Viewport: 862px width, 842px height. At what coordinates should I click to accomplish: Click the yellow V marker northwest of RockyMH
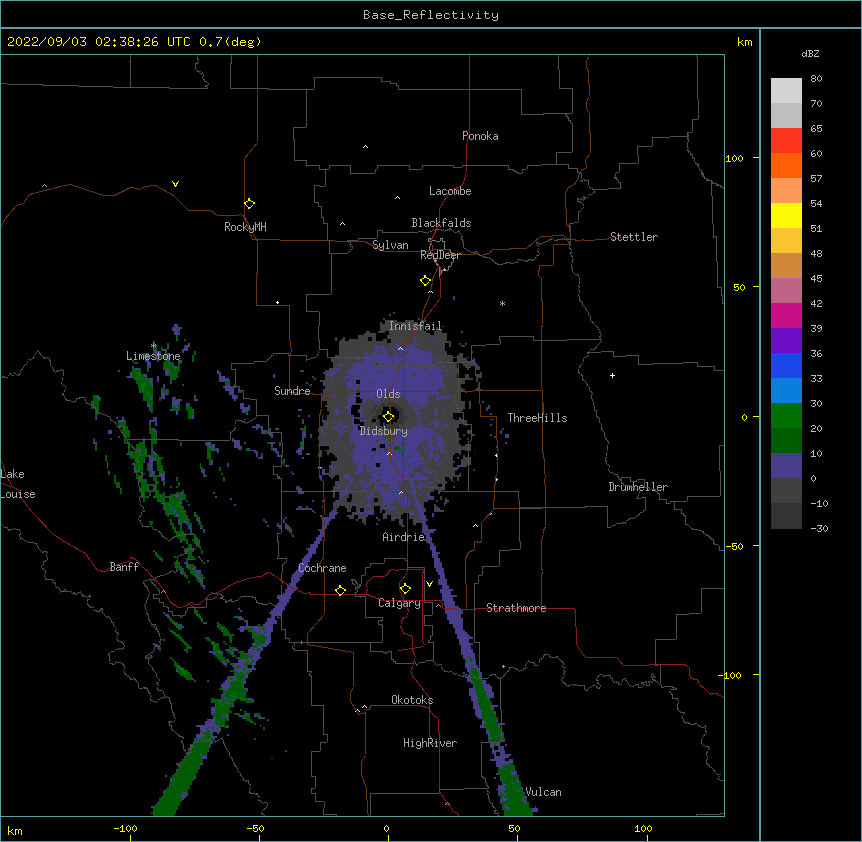coord(175,184)
